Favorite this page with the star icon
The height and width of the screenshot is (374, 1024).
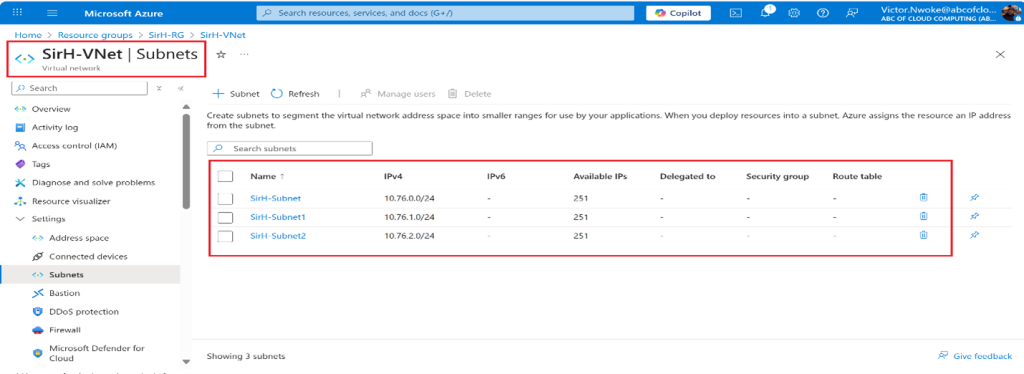(221, 55)
